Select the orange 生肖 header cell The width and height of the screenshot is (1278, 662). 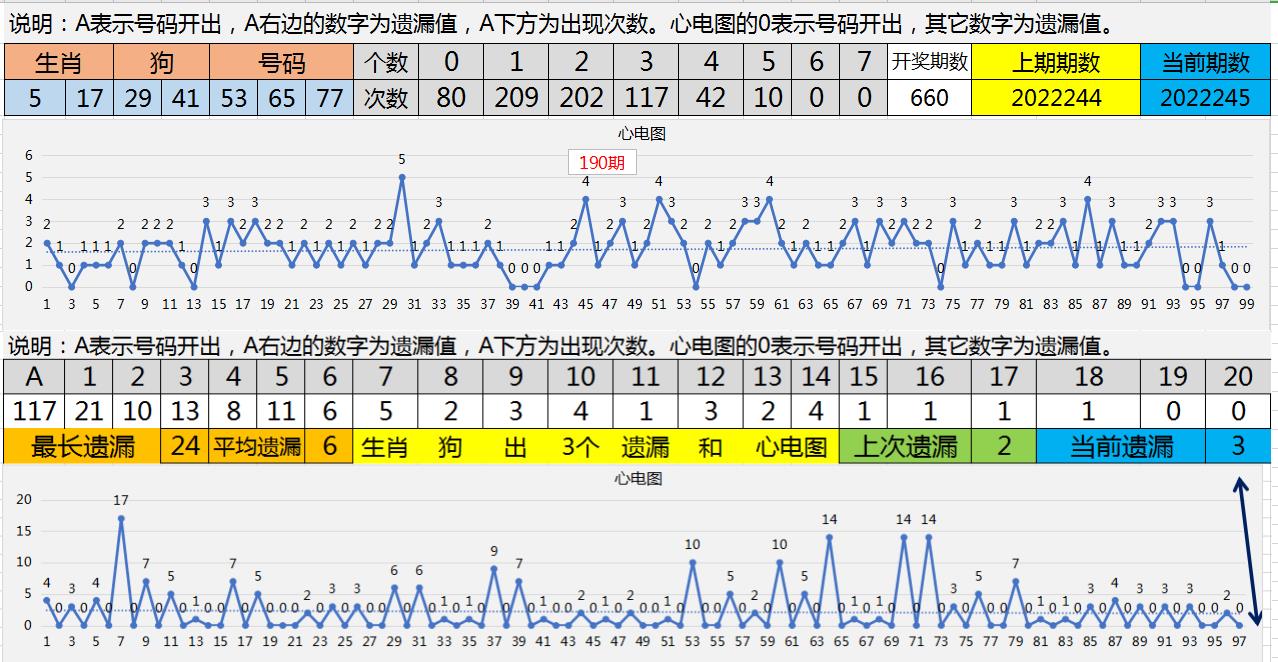pyautogui.click(x=59, y=63)
